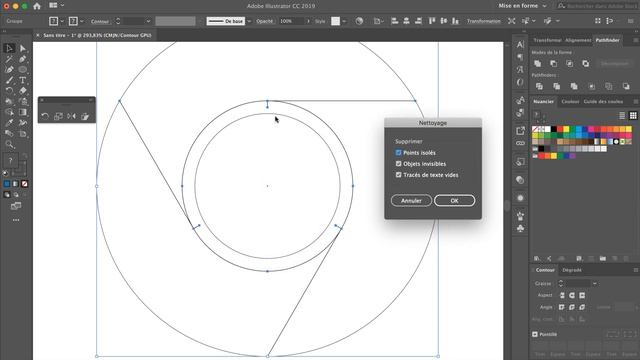This screenshot has width=640, height=360.
Task: Select the Rotate tool in the main toolbar
Action: pyautogui.click(x=9, y=91)
